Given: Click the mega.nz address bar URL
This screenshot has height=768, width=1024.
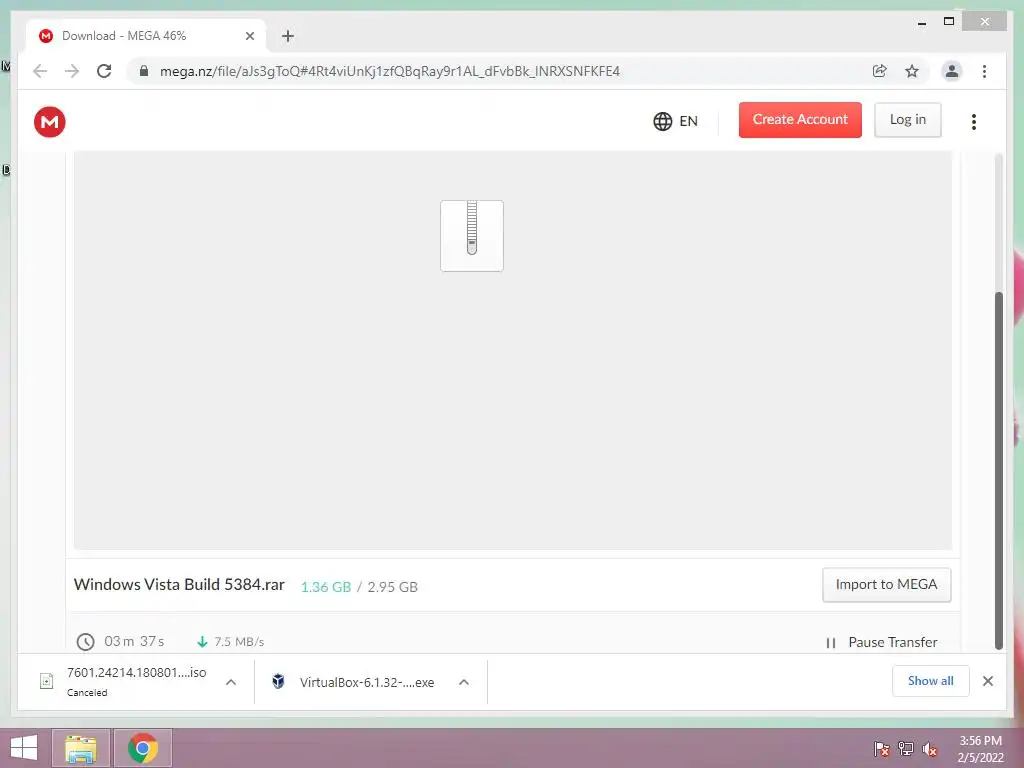Looking at the screenshot, I should pos(390,71).
